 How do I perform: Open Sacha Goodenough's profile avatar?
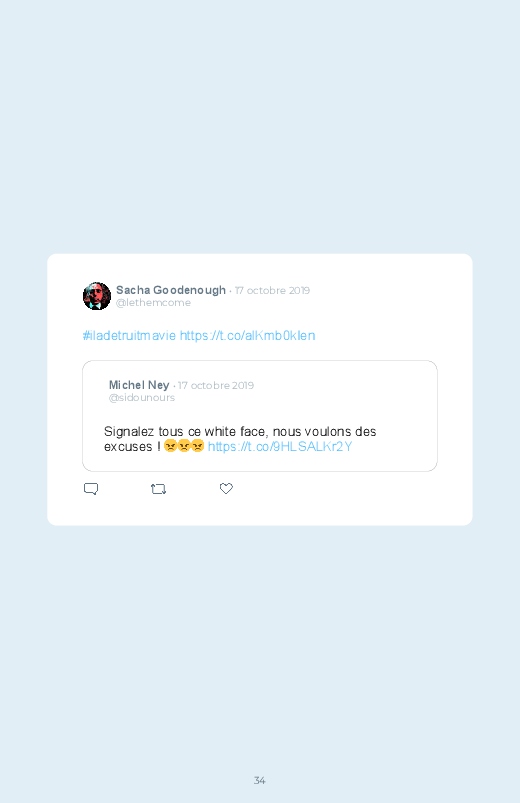coord(97,296)
